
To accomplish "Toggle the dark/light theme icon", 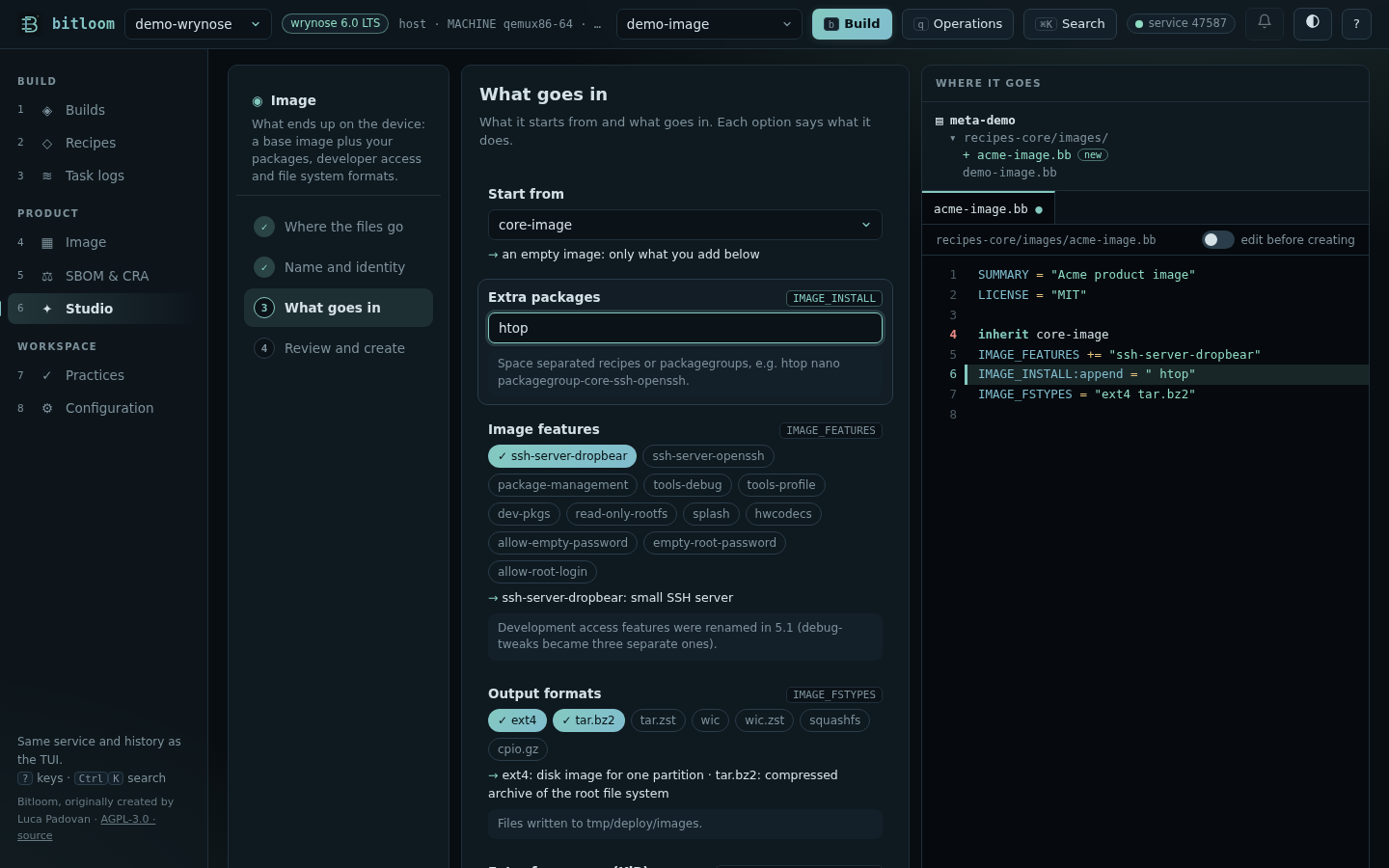I will pos(1313,23).
